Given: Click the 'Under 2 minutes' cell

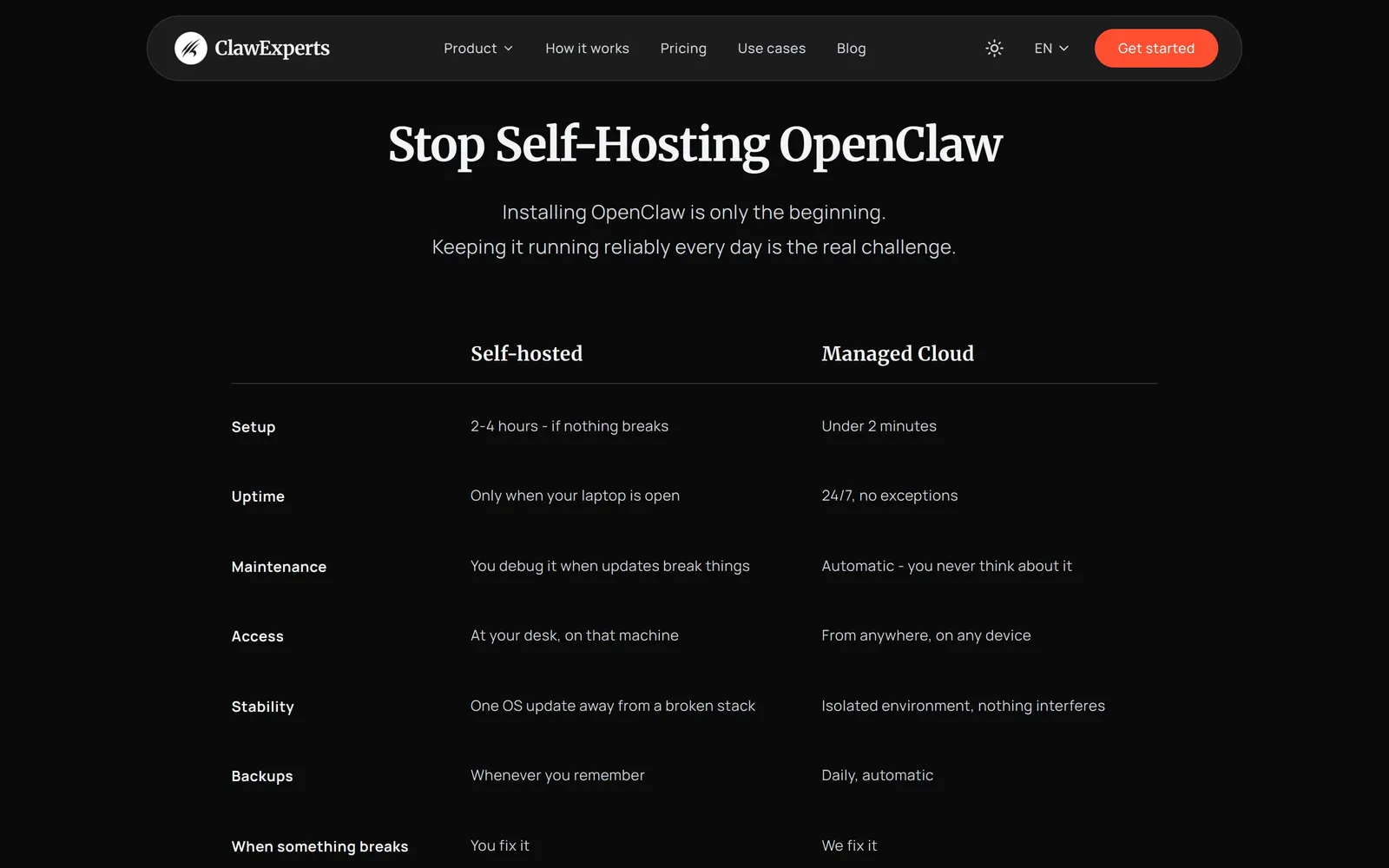Looking at the screenshot, I should 879,426.
